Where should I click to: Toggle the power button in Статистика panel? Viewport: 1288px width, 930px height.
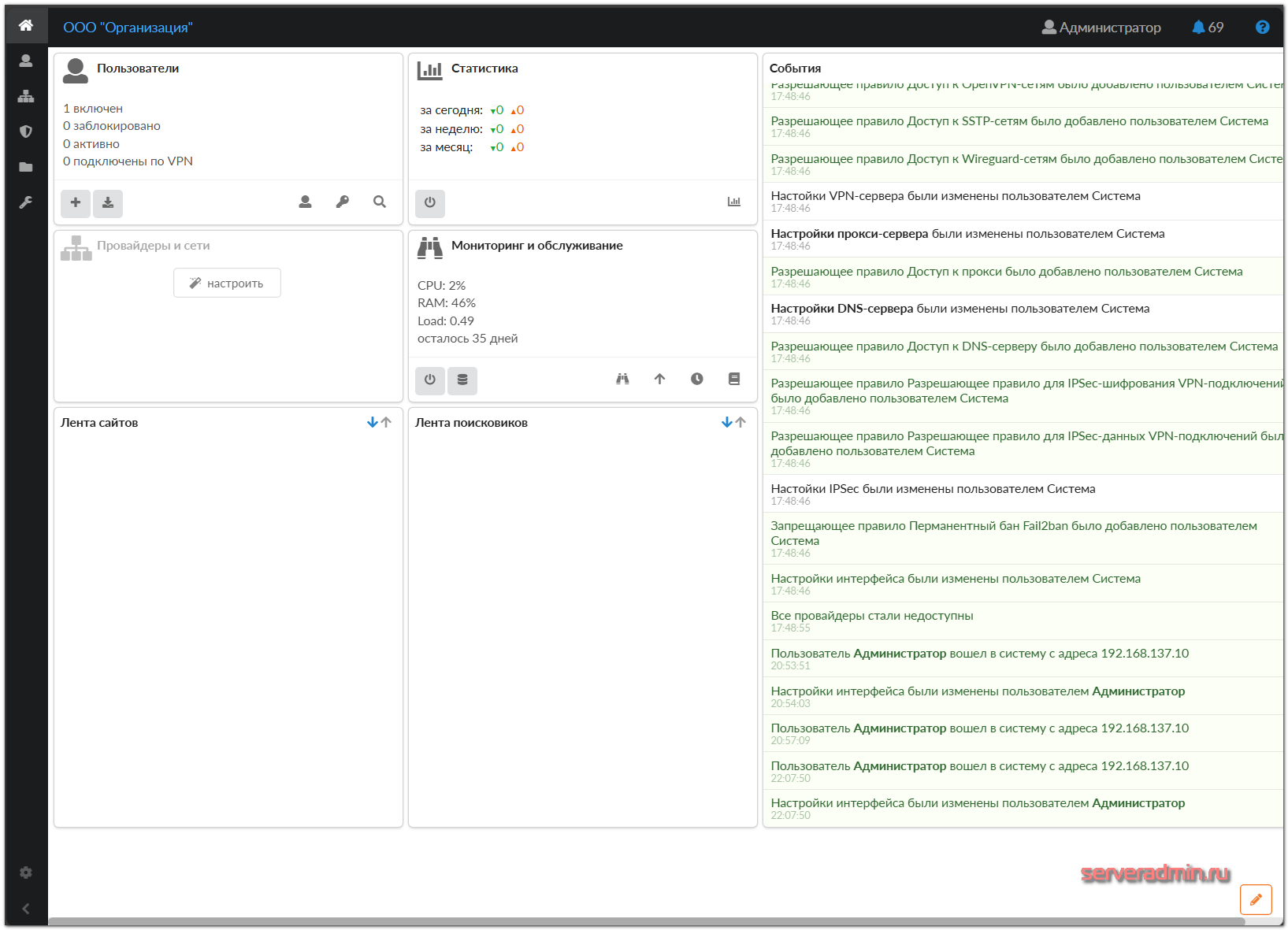[x=430, y=203]
